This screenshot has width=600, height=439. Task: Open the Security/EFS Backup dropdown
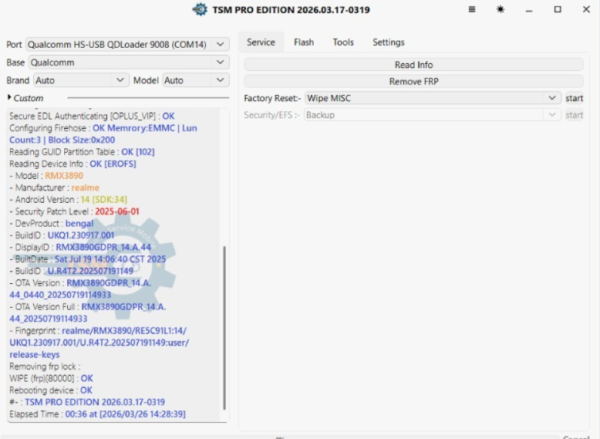click(x=433, y=115)
